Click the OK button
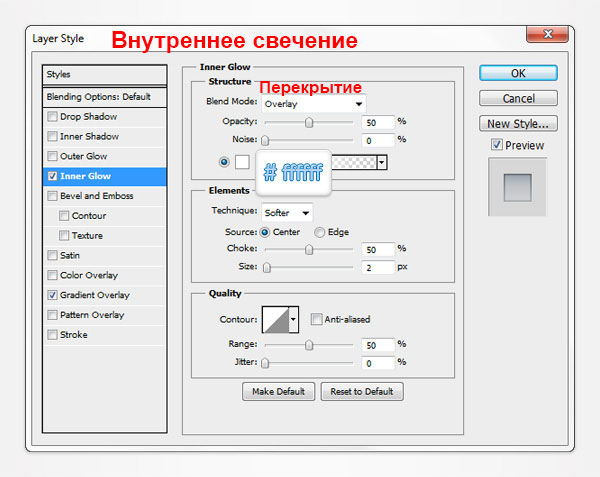Image resolution: width=600 pixels, height=477 pixels. (518, 73)
